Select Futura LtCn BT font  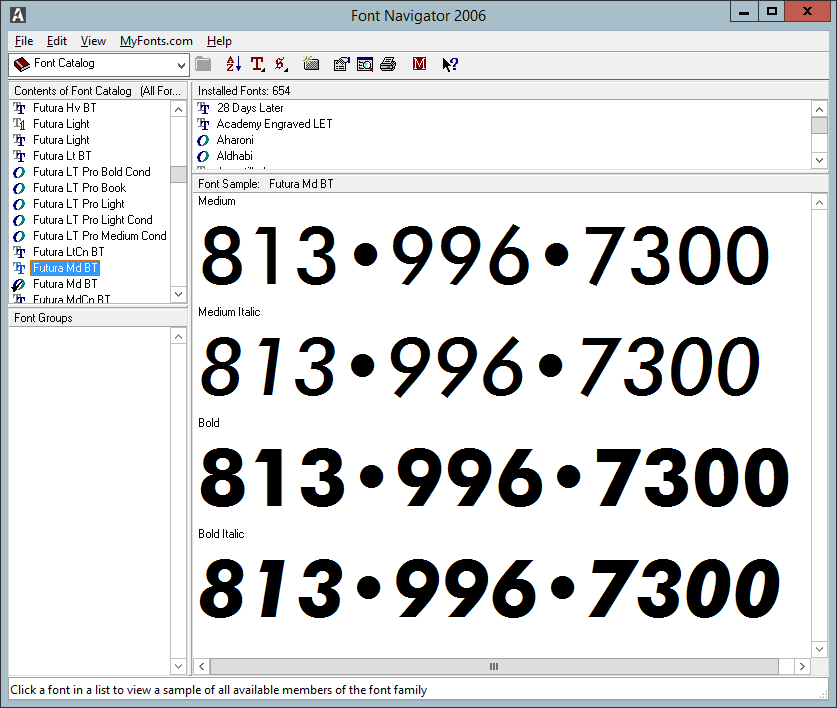pyautogui.click(x=68, y=252)
